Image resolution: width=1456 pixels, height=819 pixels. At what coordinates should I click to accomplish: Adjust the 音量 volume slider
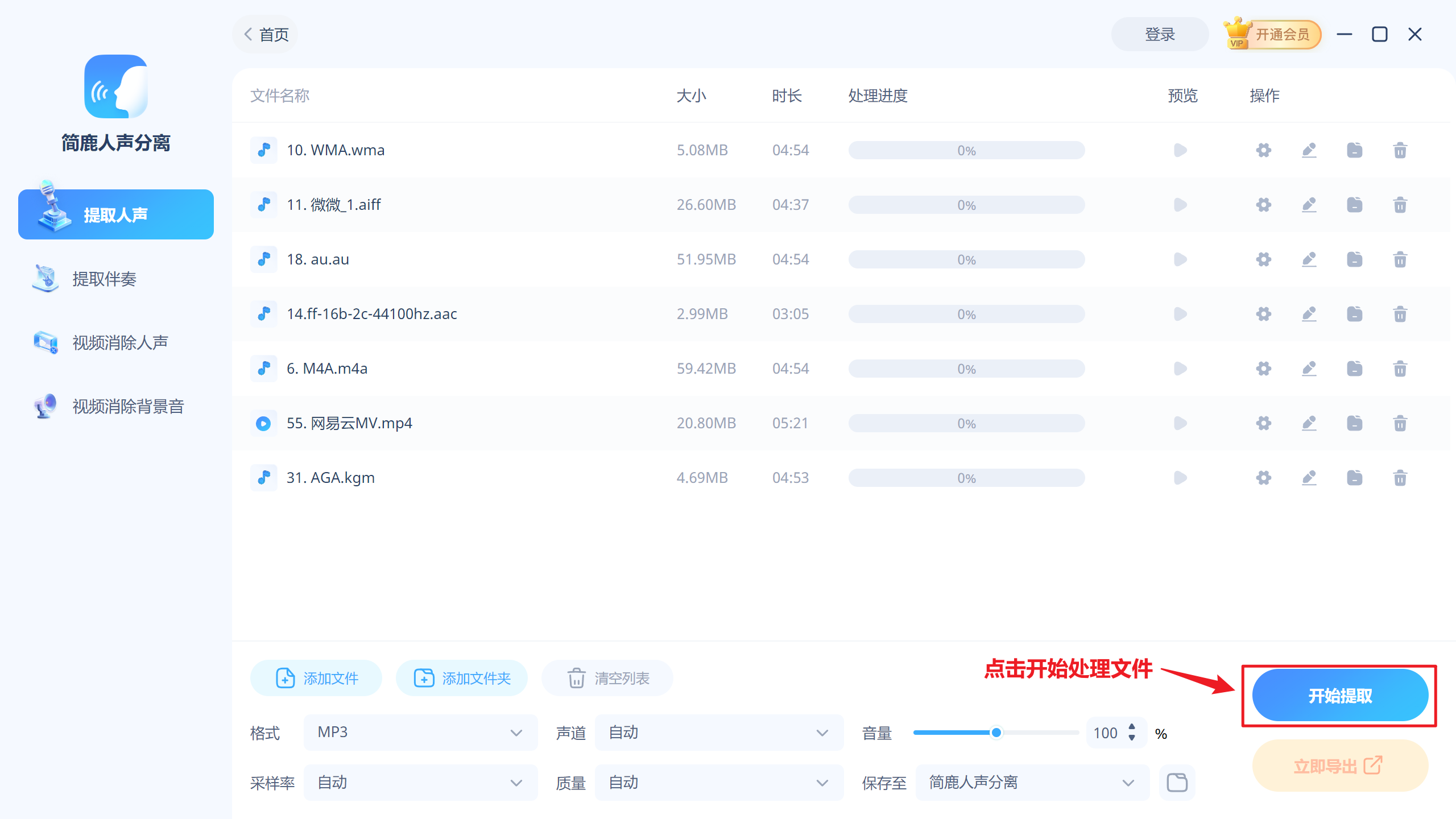996,733
